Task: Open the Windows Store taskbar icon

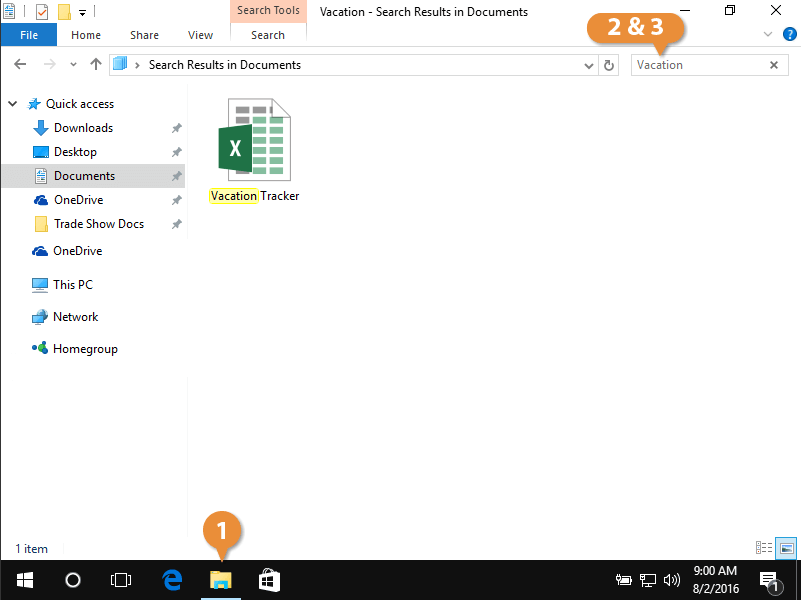Action: pyautogui.click(x=269, y=579)
